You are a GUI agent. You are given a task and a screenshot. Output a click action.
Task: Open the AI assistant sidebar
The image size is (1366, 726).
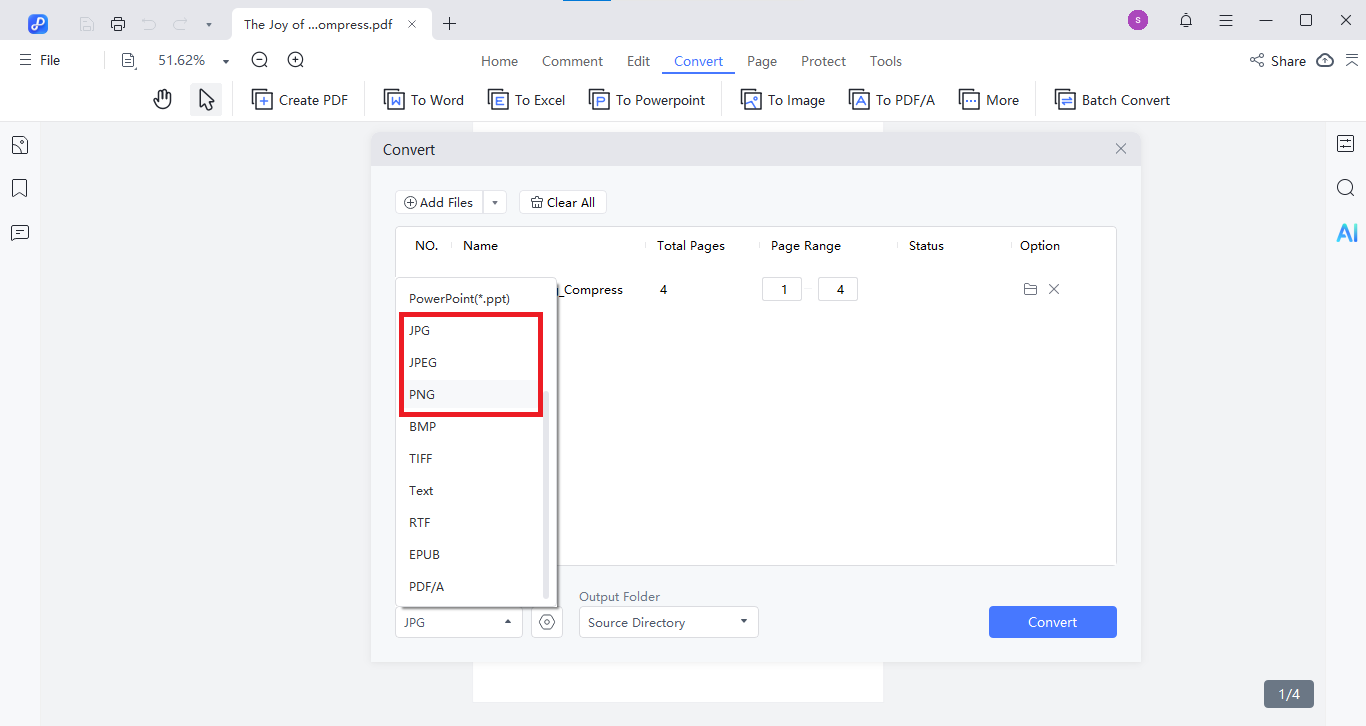click(1347, 232)
